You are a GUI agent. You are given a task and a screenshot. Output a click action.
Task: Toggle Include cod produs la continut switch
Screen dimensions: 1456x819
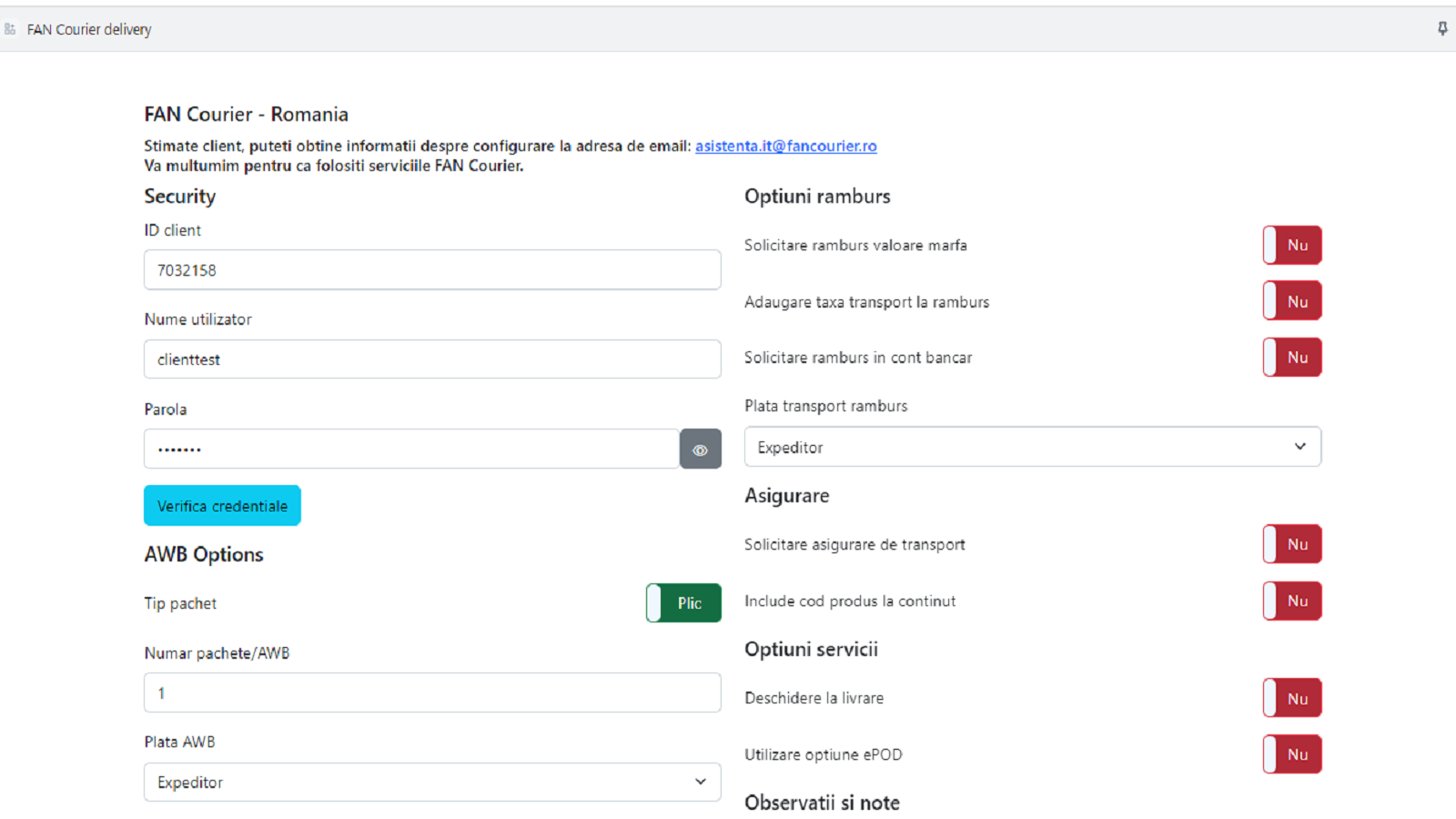pyautogui.click(x=1292, y=601)
